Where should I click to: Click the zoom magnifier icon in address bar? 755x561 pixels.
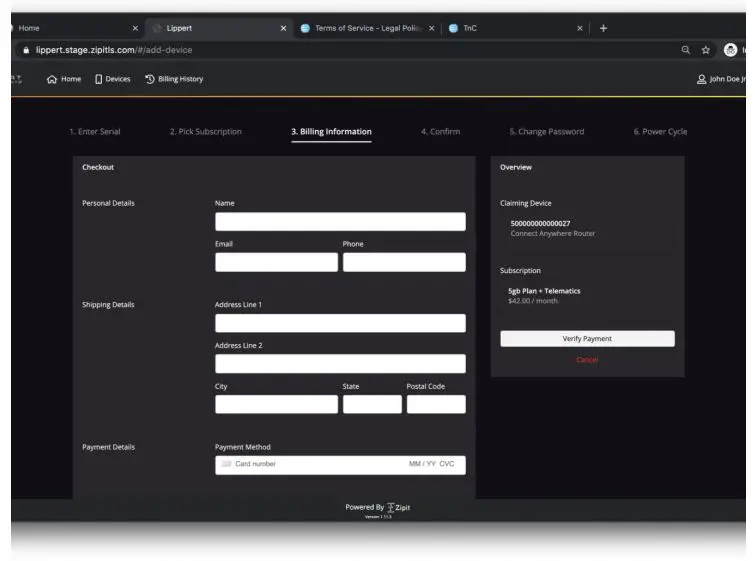pos(686,50)
